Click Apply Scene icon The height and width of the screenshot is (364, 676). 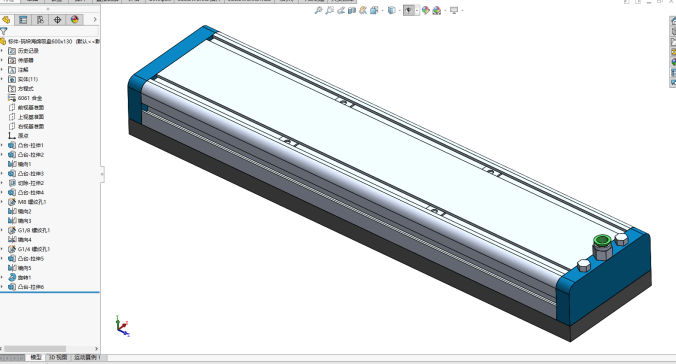click(437, 10)
